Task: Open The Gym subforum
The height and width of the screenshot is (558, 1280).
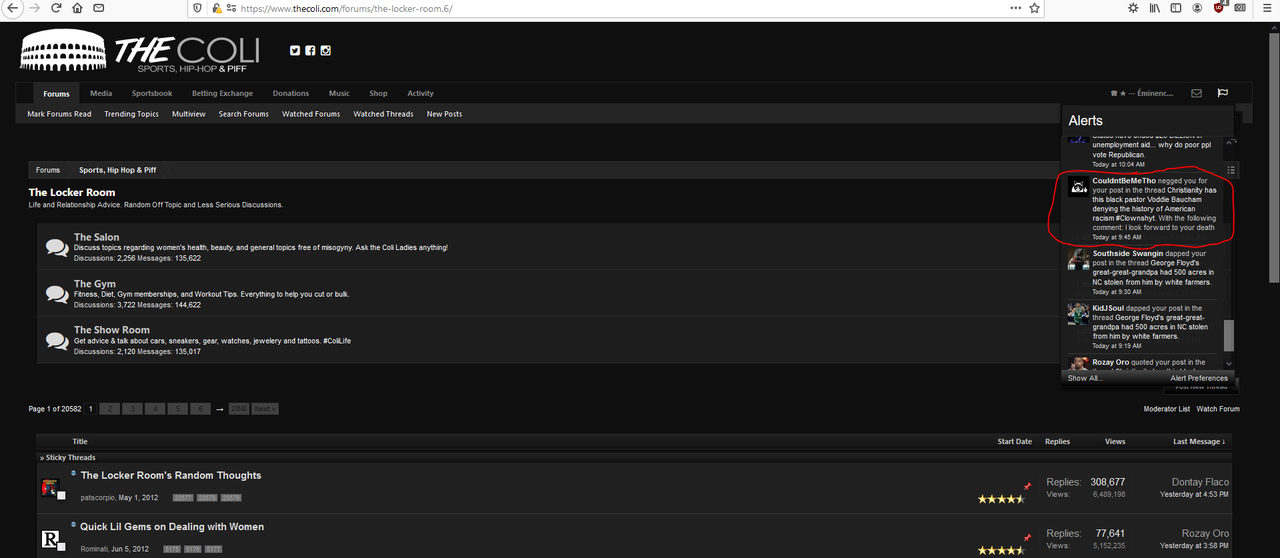Action: [x=95, y=283]
